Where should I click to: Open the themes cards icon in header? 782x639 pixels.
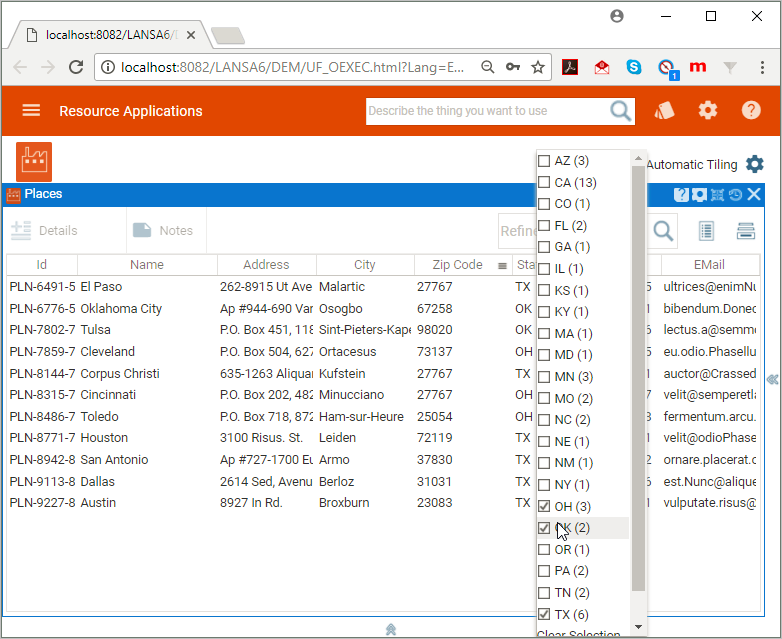664,110
